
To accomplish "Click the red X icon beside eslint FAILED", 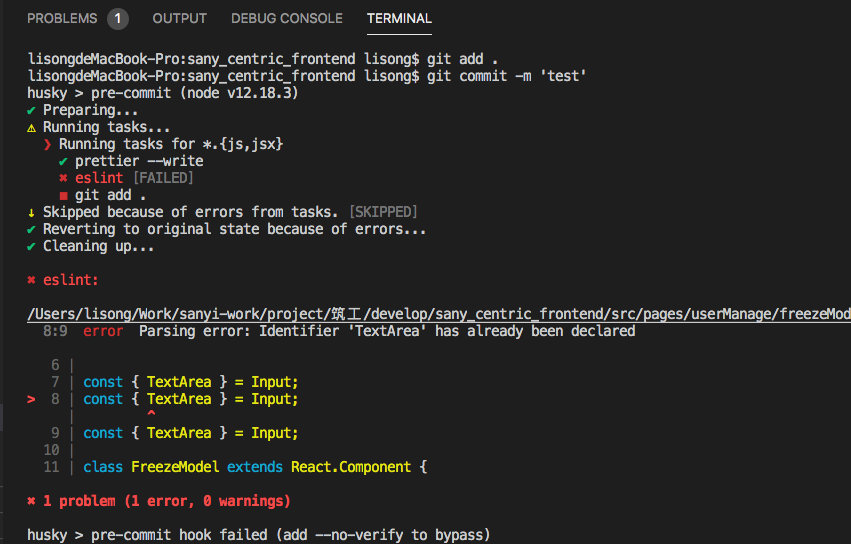I will (x=63, y=178).
